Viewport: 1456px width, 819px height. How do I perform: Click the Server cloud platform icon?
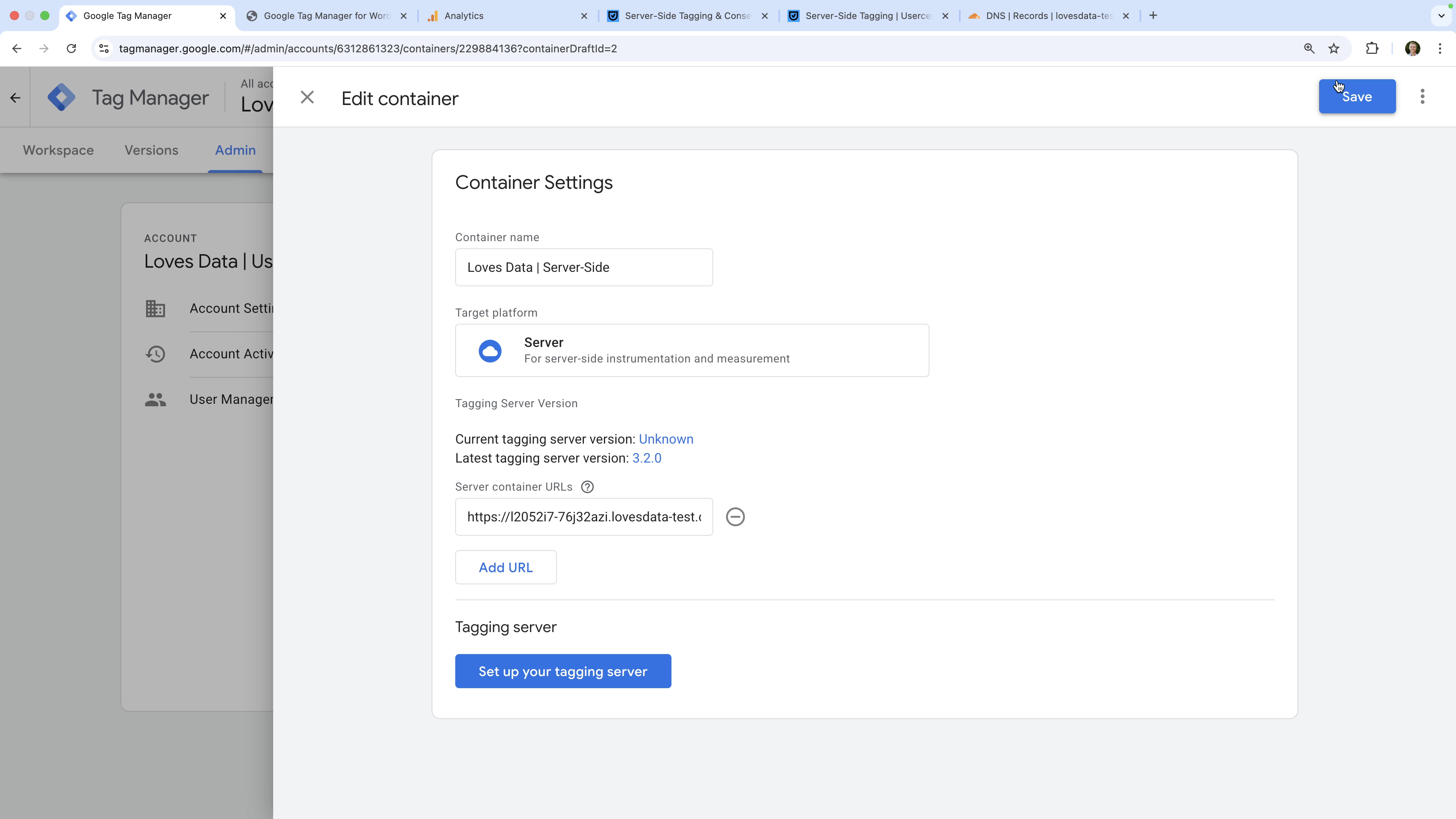point(489,351)
